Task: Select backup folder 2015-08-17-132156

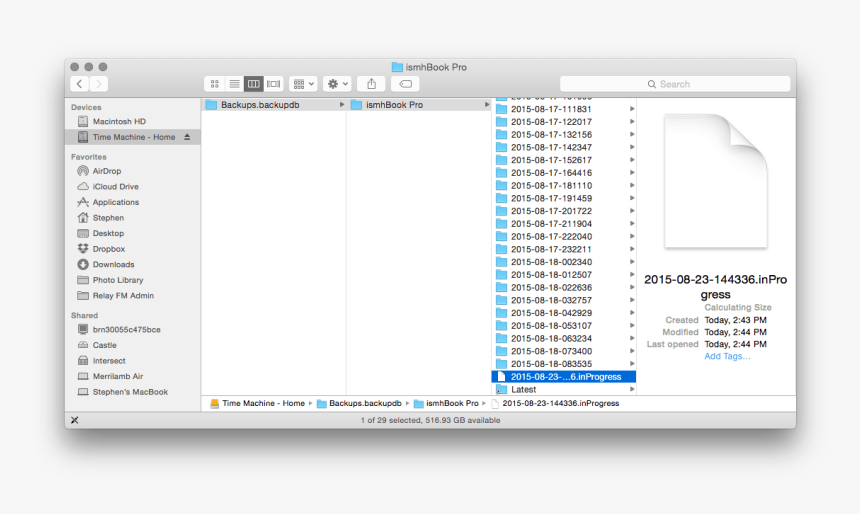Action: tap(564, 134)
